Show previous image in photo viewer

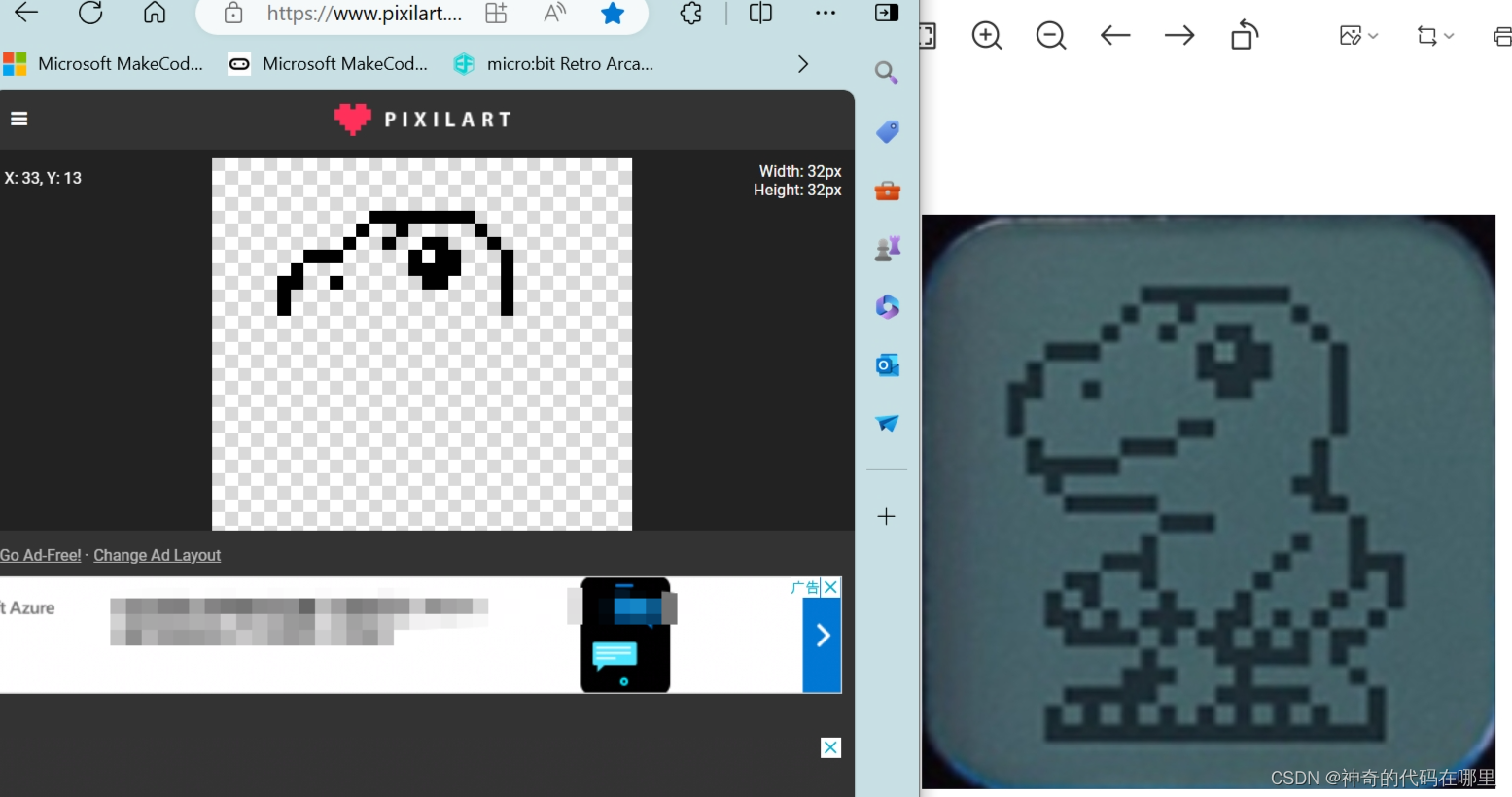pyautogui.click(x=1115, y=36)
